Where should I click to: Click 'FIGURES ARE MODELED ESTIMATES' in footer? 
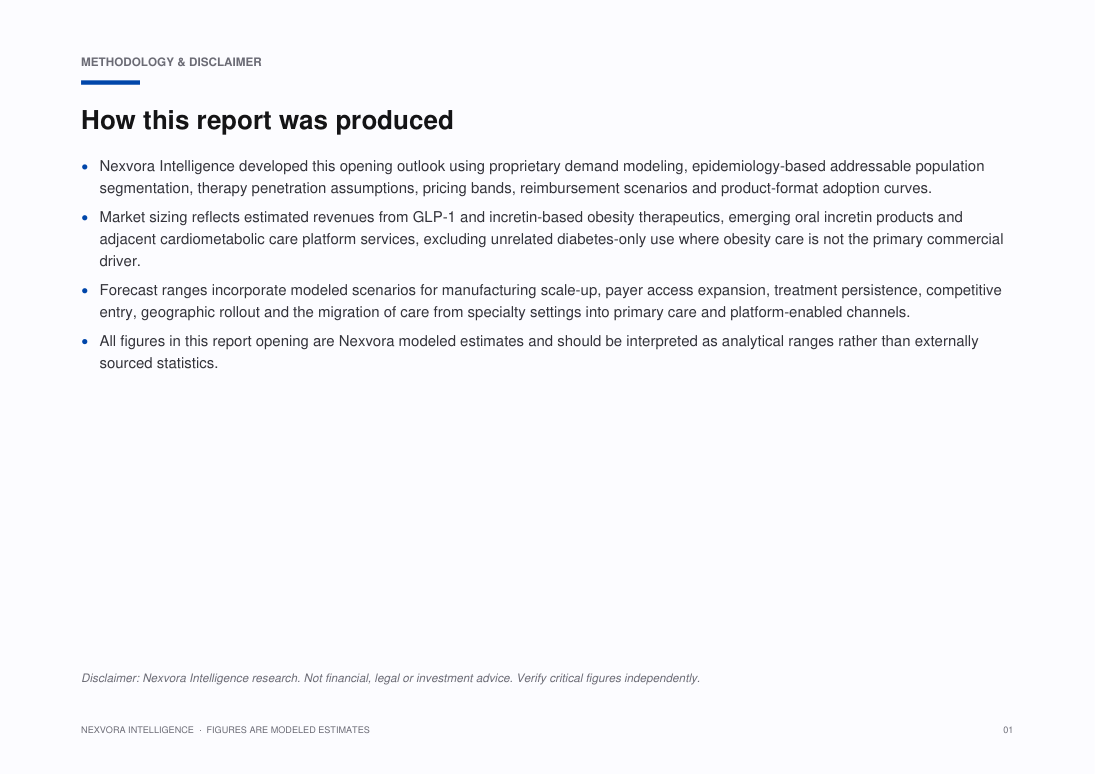pos(288,730)
